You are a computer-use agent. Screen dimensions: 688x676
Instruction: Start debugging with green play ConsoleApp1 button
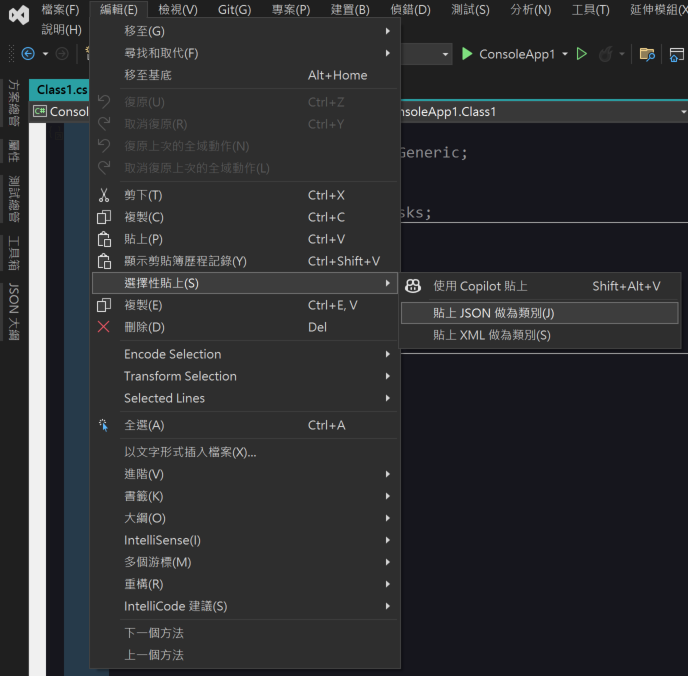click(508, 54)
